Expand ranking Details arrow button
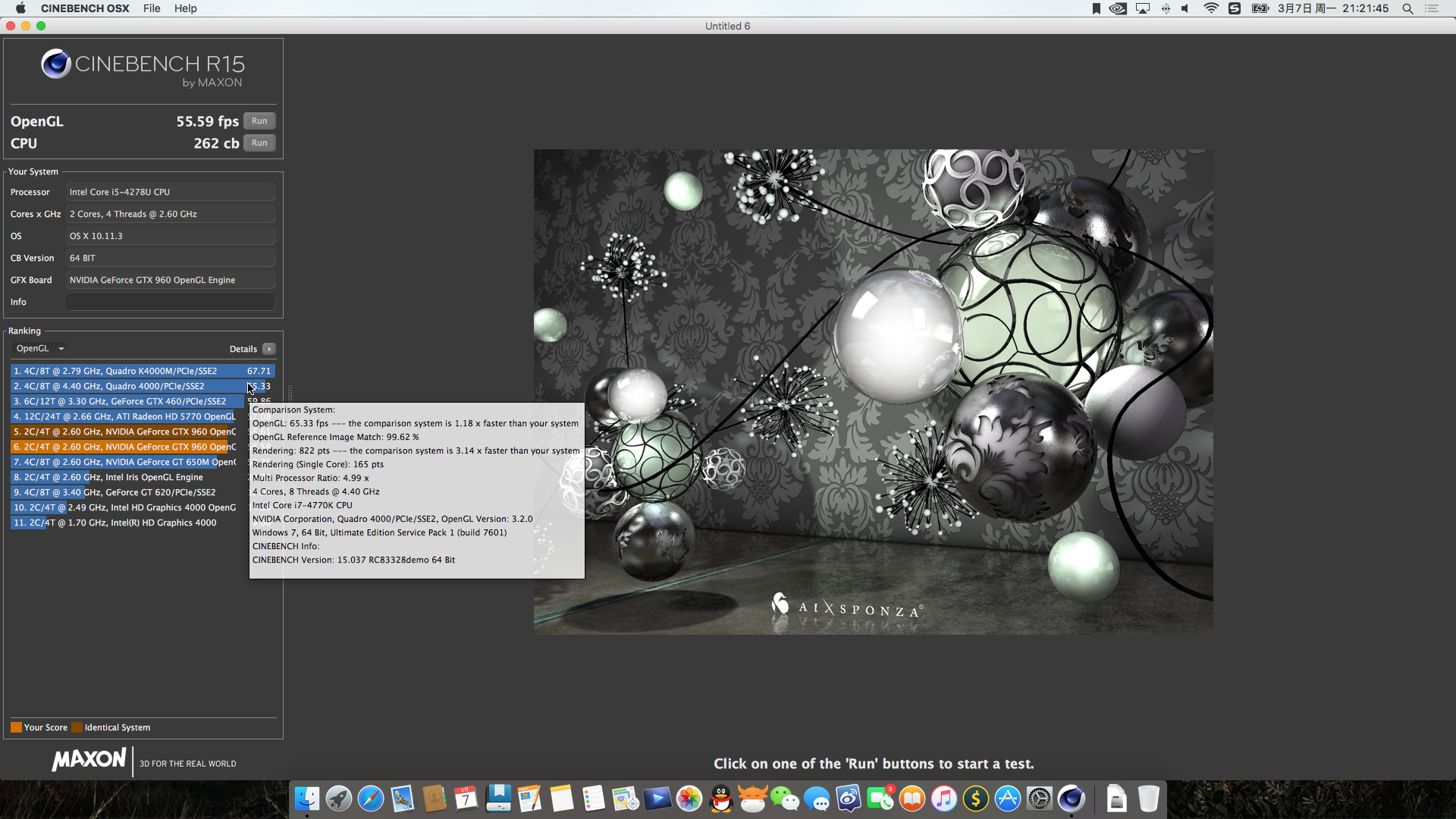The height and width of the screenshot is (819, 1456). pyautogui.click(x=269, y=349)
